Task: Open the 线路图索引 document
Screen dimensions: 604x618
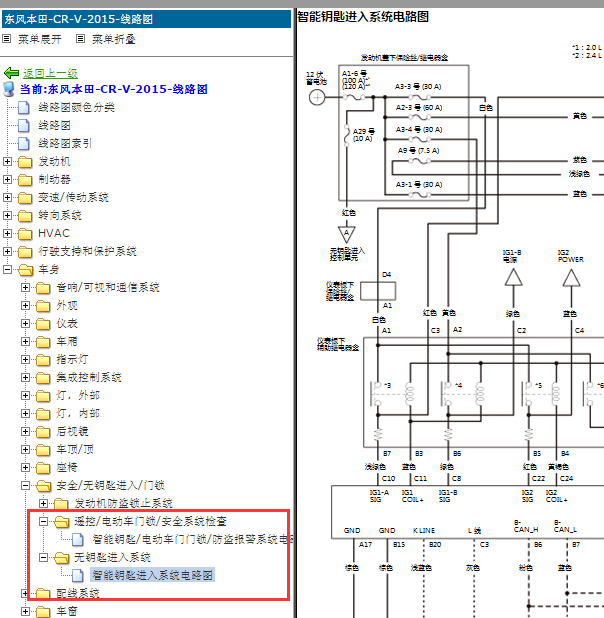Action: pyautogui.click(x=65, y=143)
